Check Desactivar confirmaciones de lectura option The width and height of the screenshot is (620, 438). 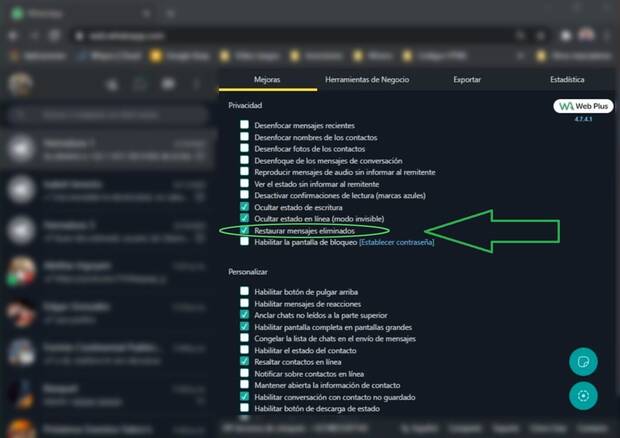tap(244, 194)
